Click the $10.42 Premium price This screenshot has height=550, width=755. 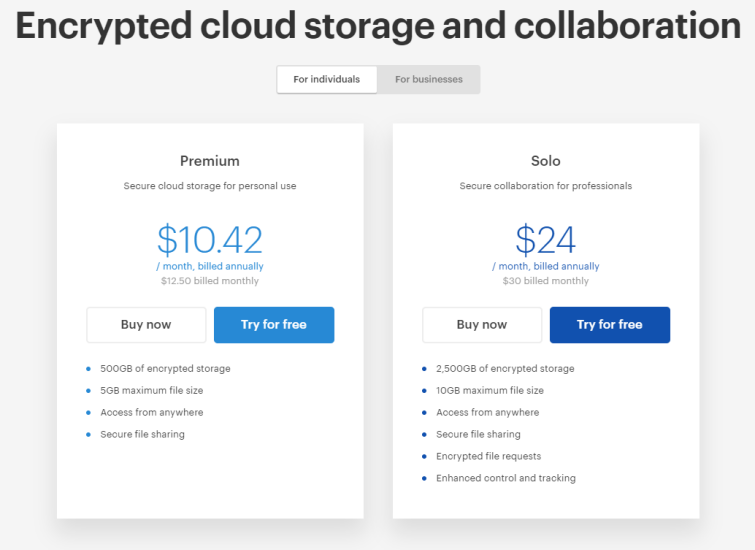pos(210,239)
